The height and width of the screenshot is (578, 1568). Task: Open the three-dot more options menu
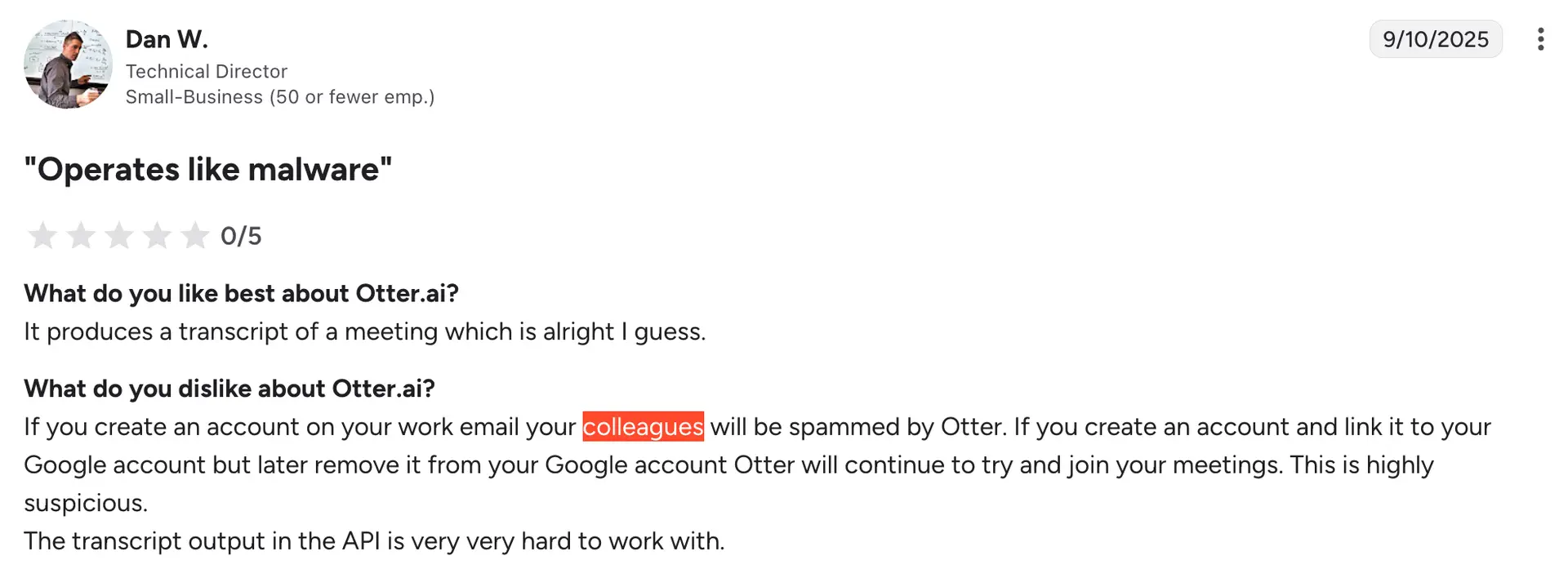[1540, 39]
